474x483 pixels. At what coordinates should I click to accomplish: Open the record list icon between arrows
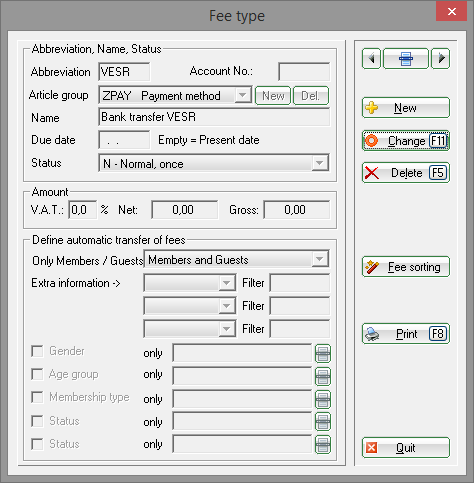(x=406, y=59)
